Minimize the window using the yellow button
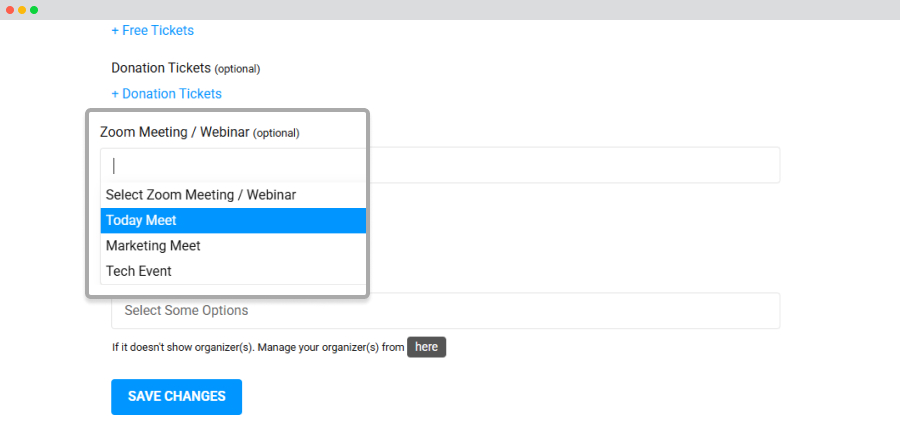Image resolution: width=900 pixels, height=430 pixels. [22, 10]
